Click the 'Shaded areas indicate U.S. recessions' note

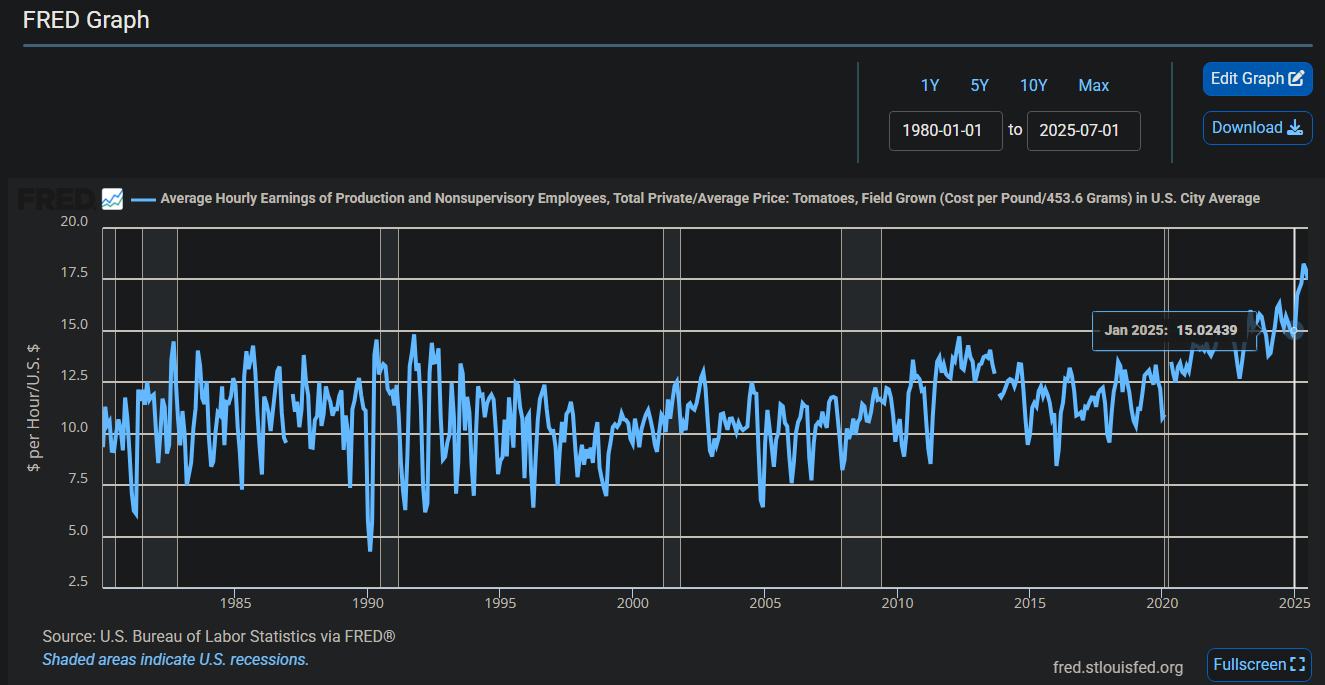(176, 660)
